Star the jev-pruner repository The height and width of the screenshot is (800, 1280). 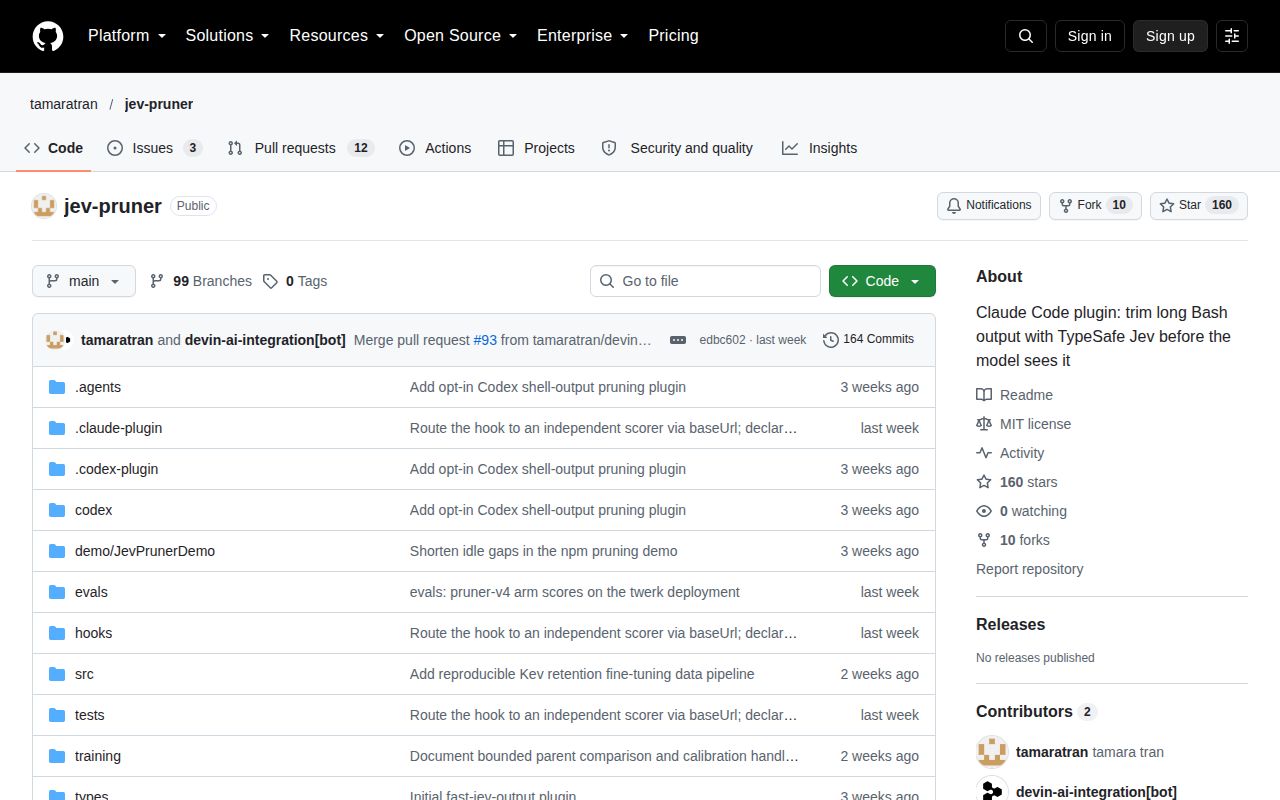pyautogui.click(x=1199, y=205)
